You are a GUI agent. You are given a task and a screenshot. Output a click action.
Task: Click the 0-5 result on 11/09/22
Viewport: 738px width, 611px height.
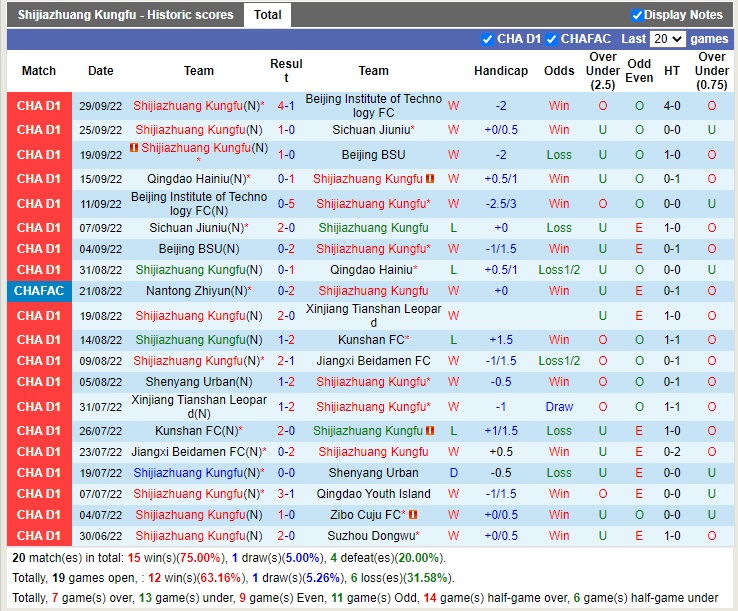click(286, 203)
